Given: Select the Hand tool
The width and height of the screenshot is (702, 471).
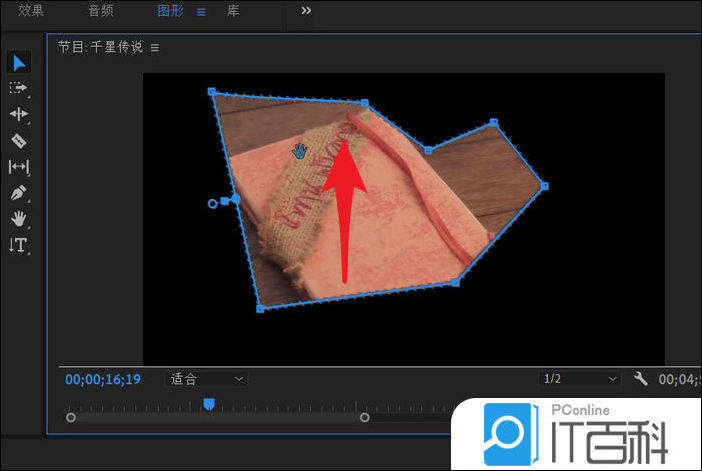Looking at the screenshot, I should coord(18,219).
